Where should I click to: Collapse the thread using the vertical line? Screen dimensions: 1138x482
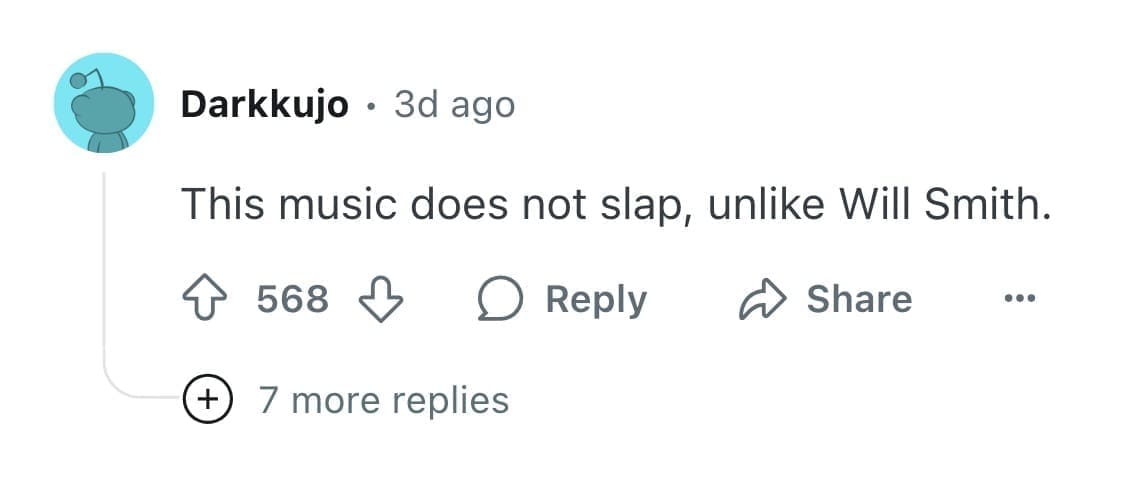tap(104, 270)
